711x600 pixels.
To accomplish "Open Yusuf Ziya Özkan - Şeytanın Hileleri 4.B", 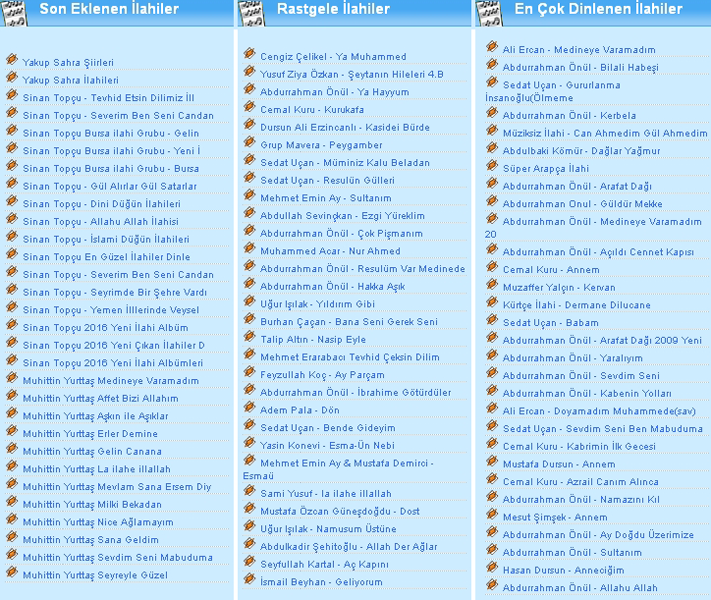I will [x=352, y=74].
